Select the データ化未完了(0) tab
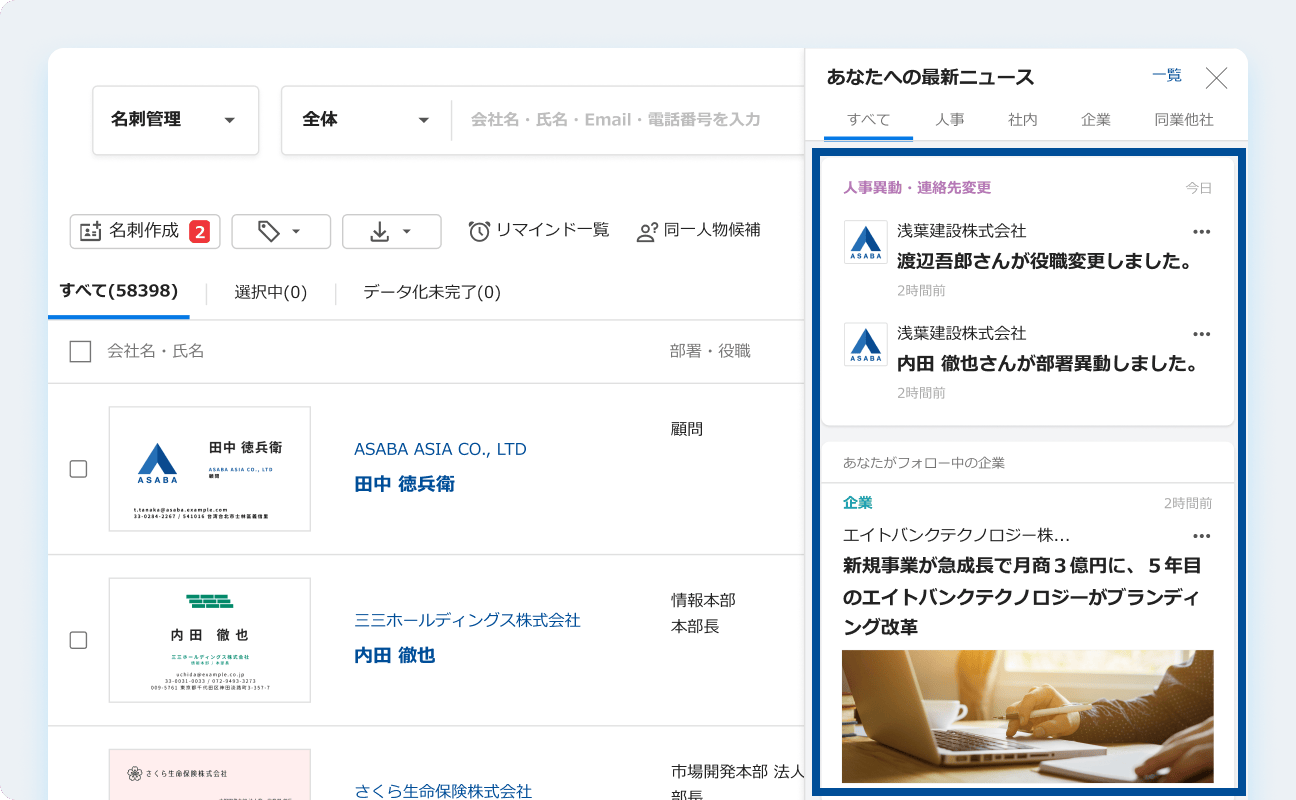This screenshot has height=800, width=1296. pos(431,292)
